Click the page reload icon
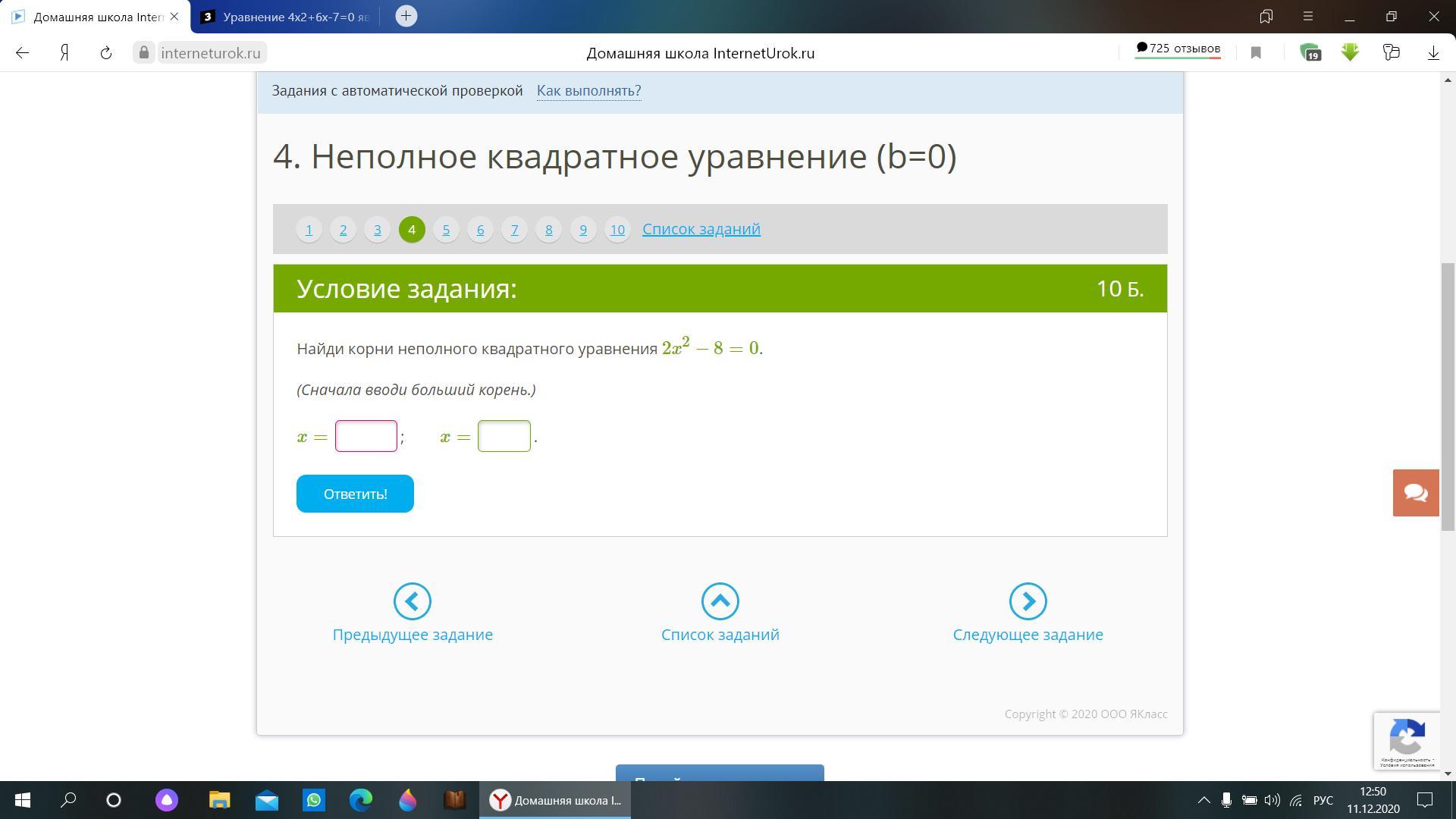Screen dimensions: 1456x819 click(x=106, y=52)
